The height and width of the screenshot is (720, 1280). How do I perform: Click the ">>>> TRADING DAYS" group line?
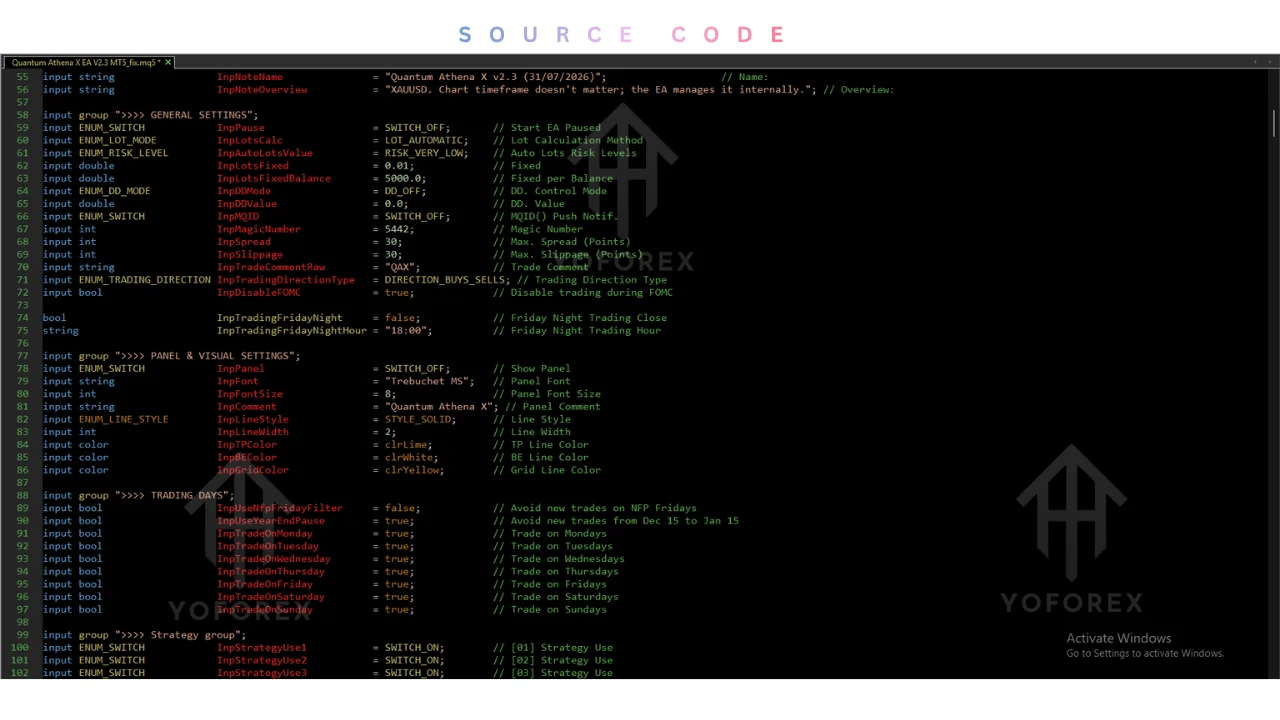(x=138, y=496)
